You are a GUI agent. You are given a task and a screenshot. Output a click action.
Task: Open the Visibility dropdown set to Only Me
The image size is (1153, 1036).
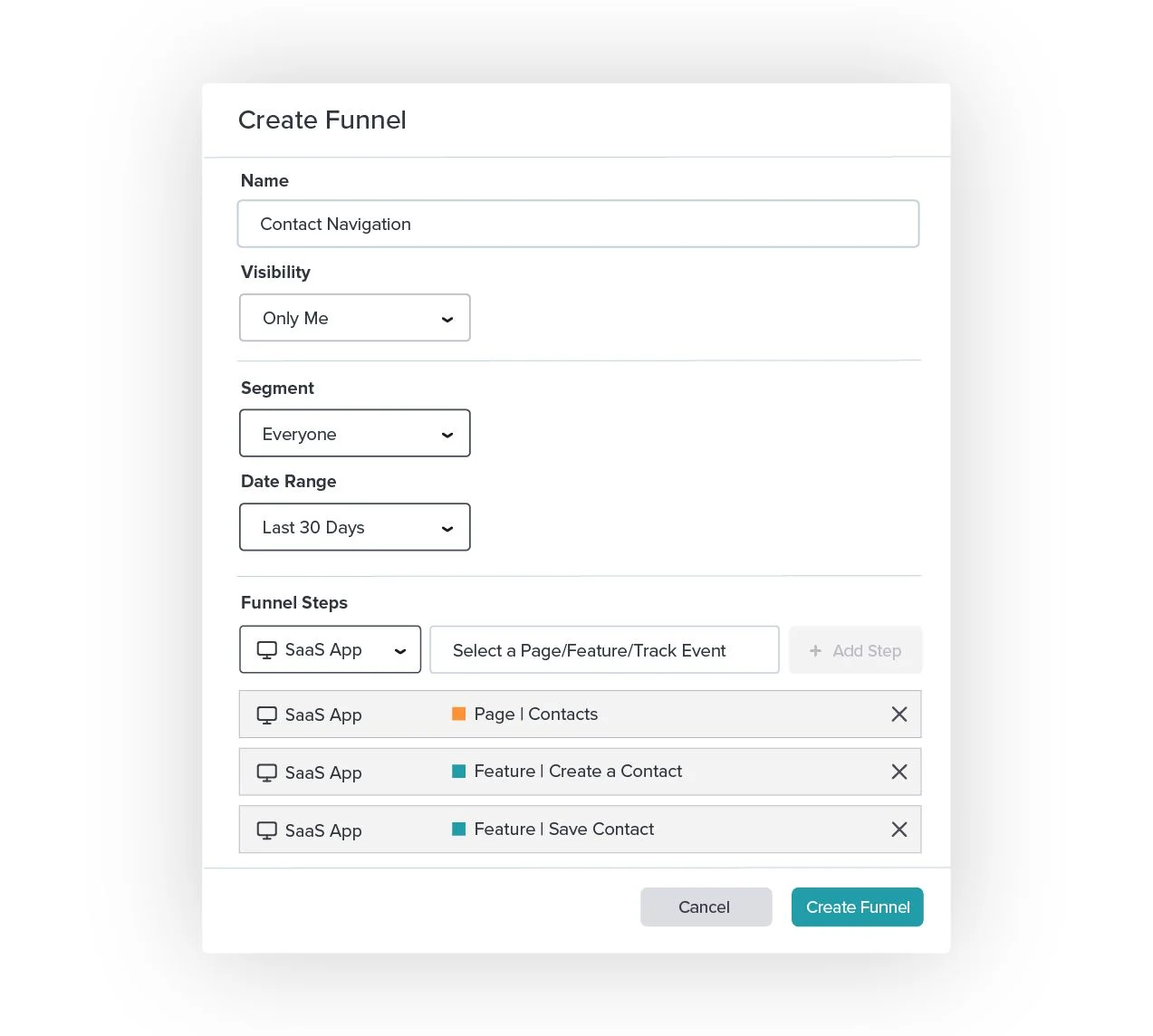pyautogui.click(x=354, y=318)
